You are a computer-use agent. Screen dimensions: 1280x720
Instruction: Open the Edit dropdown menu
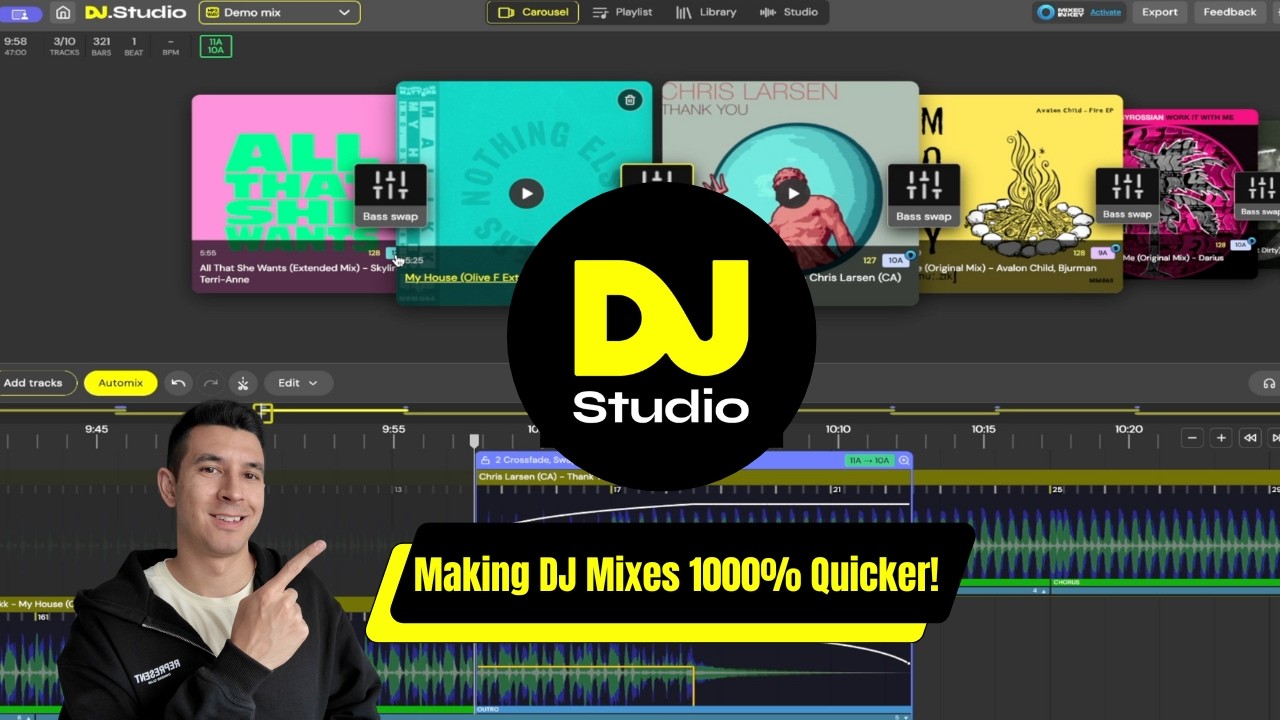tap(298, 383)
